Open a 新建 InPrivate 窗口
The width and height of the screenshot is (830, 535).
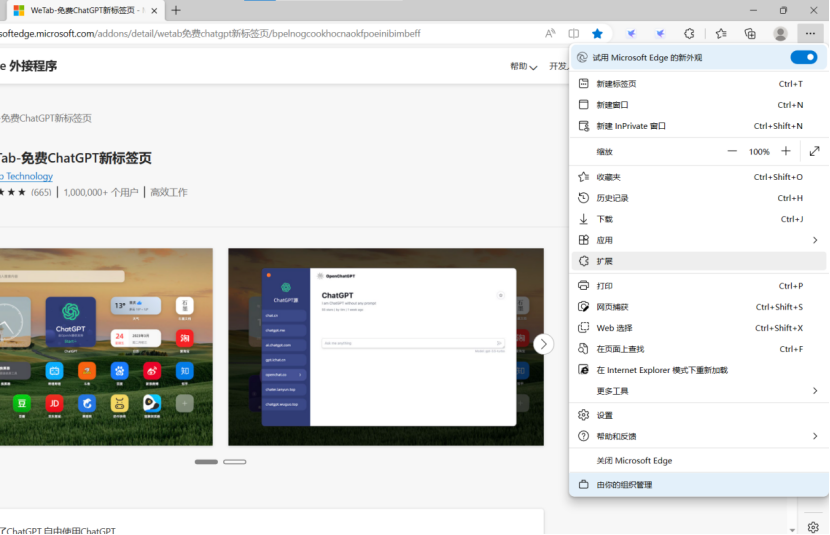699,126
